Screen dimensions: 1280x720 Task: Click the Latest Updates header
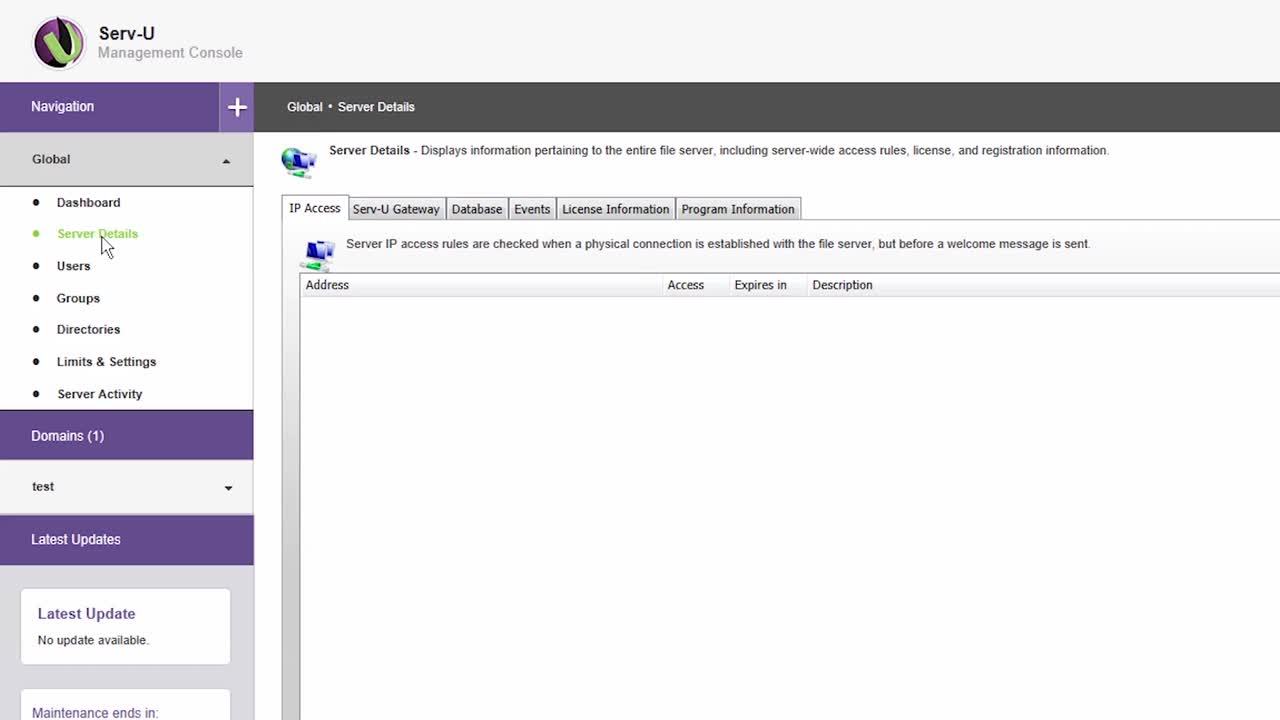[x=127, y=540]
